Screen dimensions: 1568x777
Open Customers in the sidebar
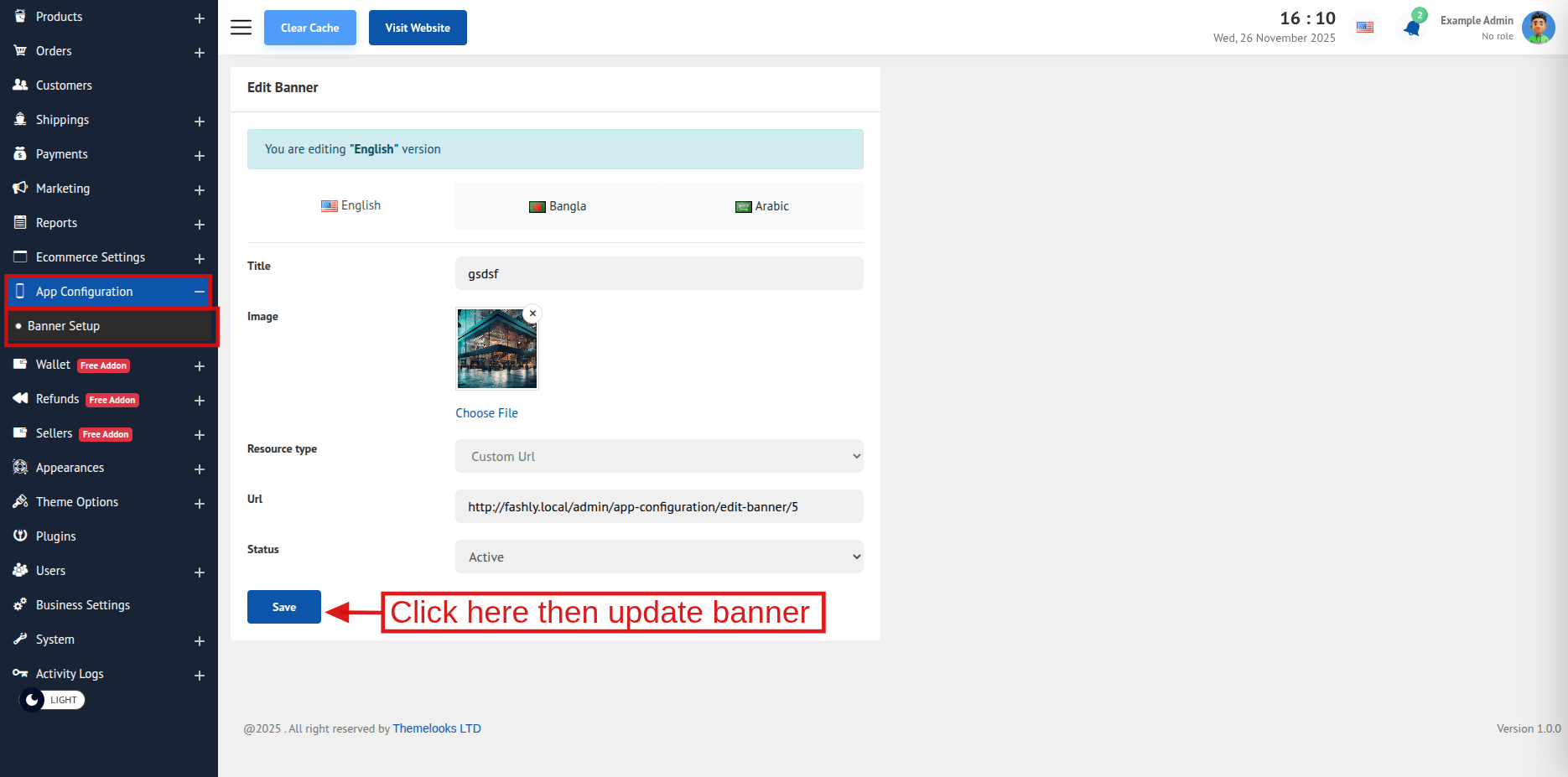(64, 85)
